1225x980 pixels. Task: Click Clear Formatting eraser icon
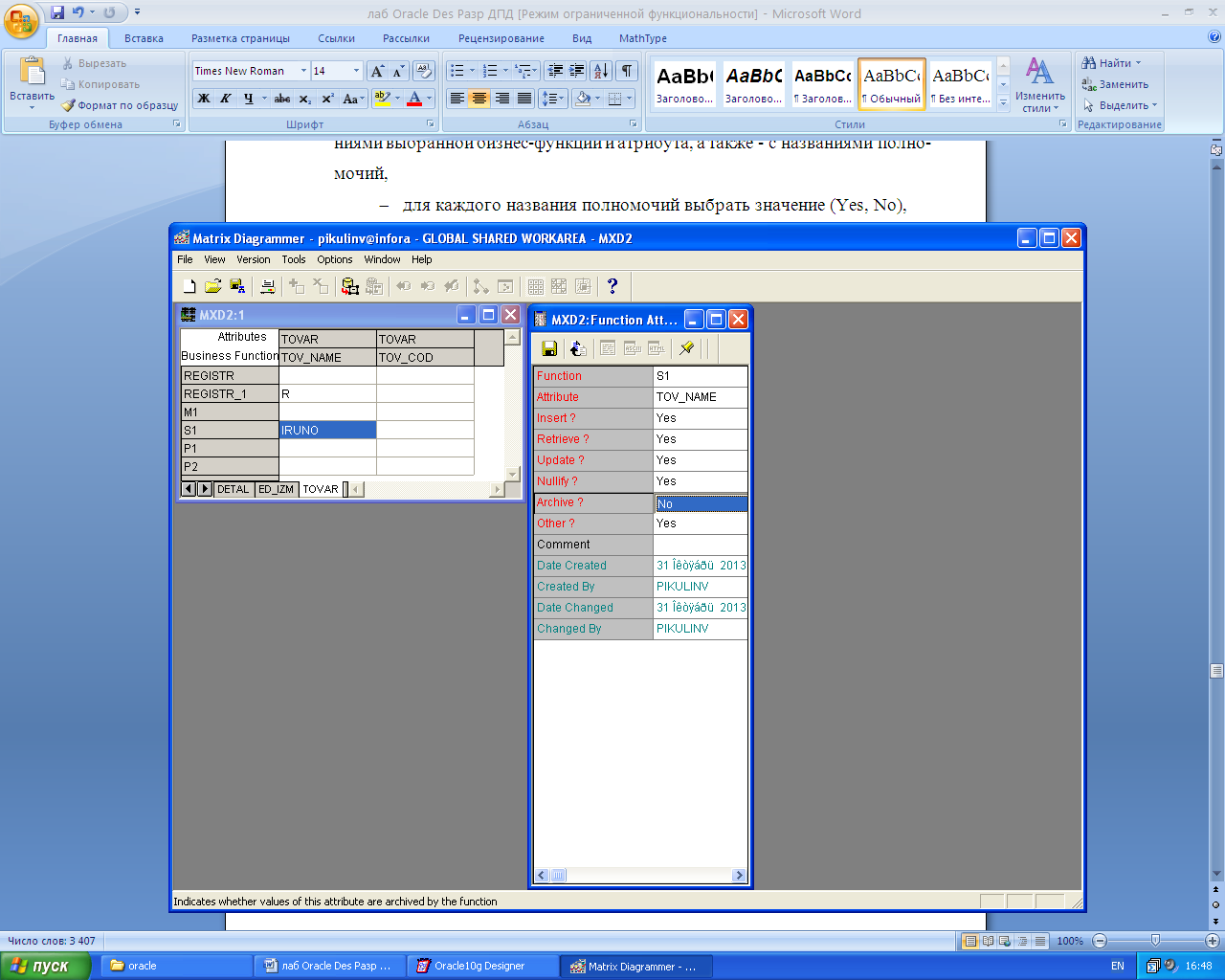tap(424, 71)
